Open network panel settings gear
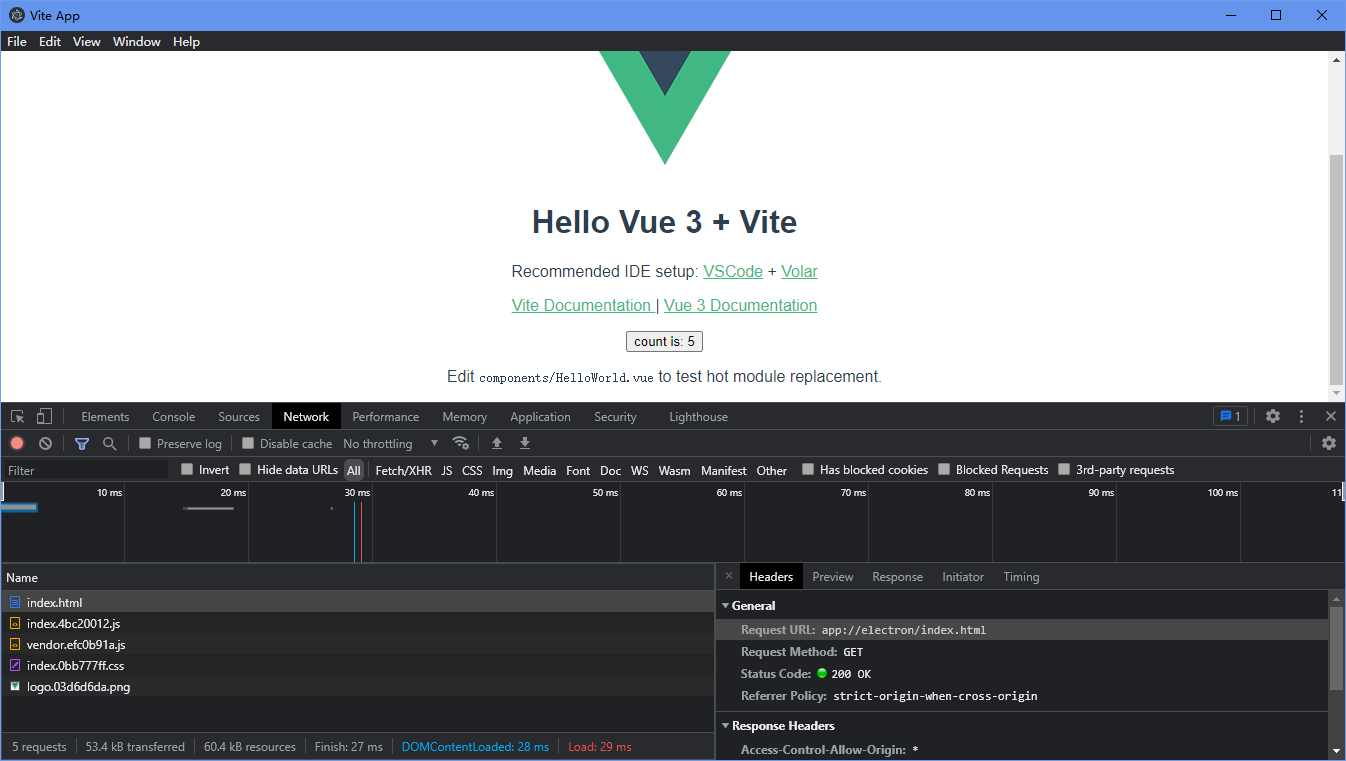 [1329, 443]
